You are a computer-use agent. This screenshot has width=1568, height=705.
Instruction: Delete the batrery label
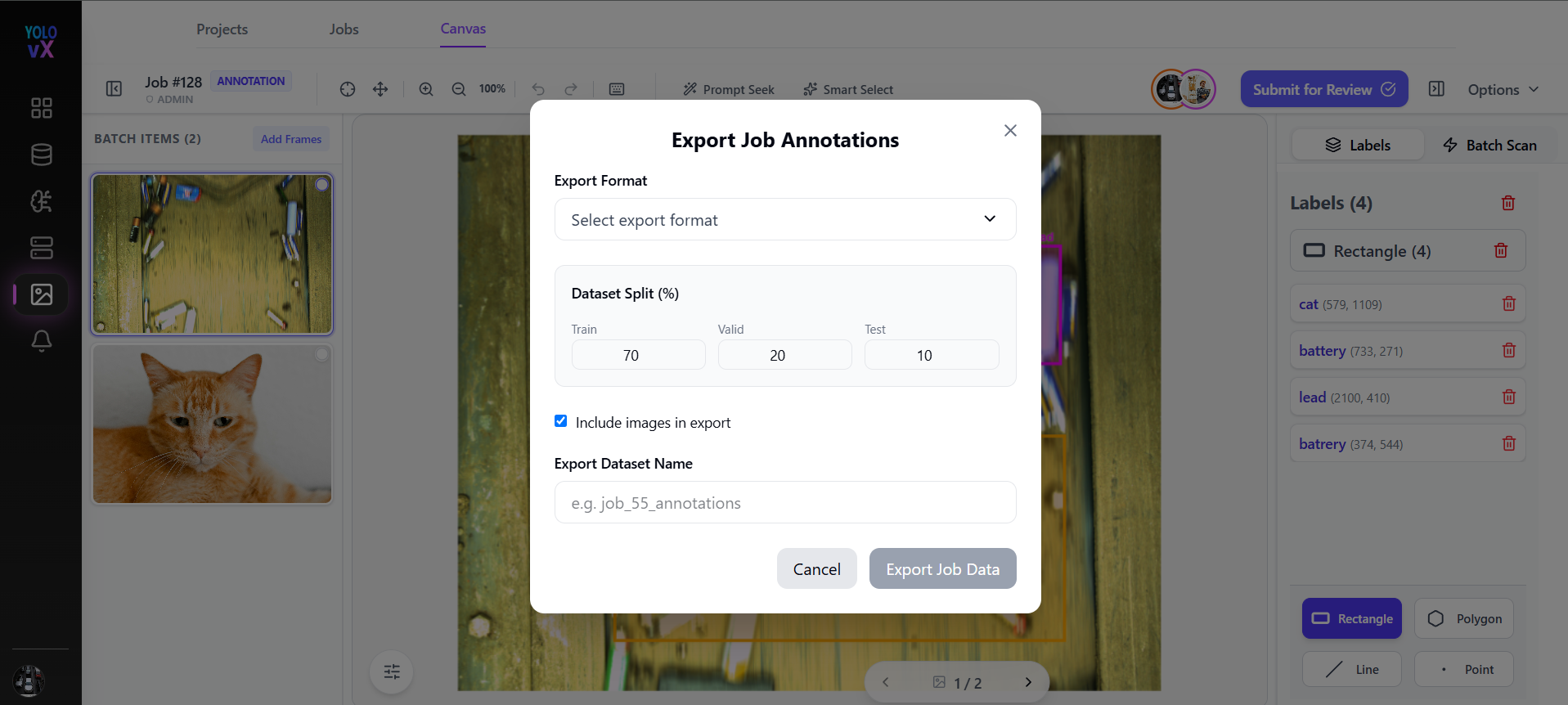pos(1509,443)
